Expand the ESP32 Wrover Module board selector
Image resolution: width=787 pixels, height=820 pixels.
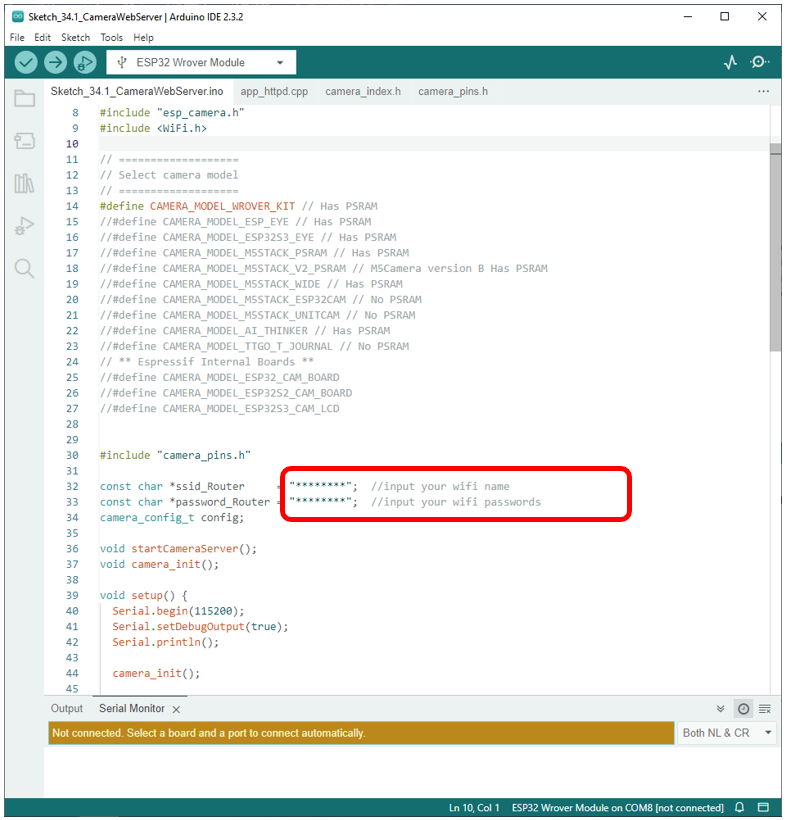click(x=201, y=63)
